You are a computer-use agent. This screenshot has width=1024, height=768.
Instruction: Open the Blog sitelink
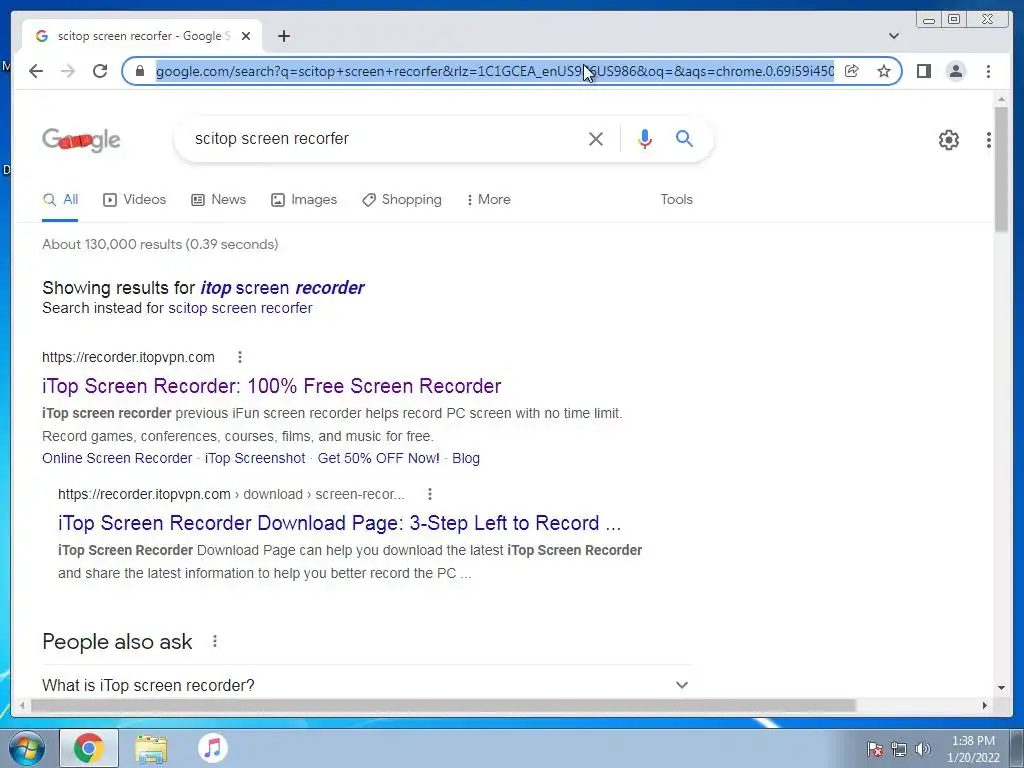[x=466, y=458]
